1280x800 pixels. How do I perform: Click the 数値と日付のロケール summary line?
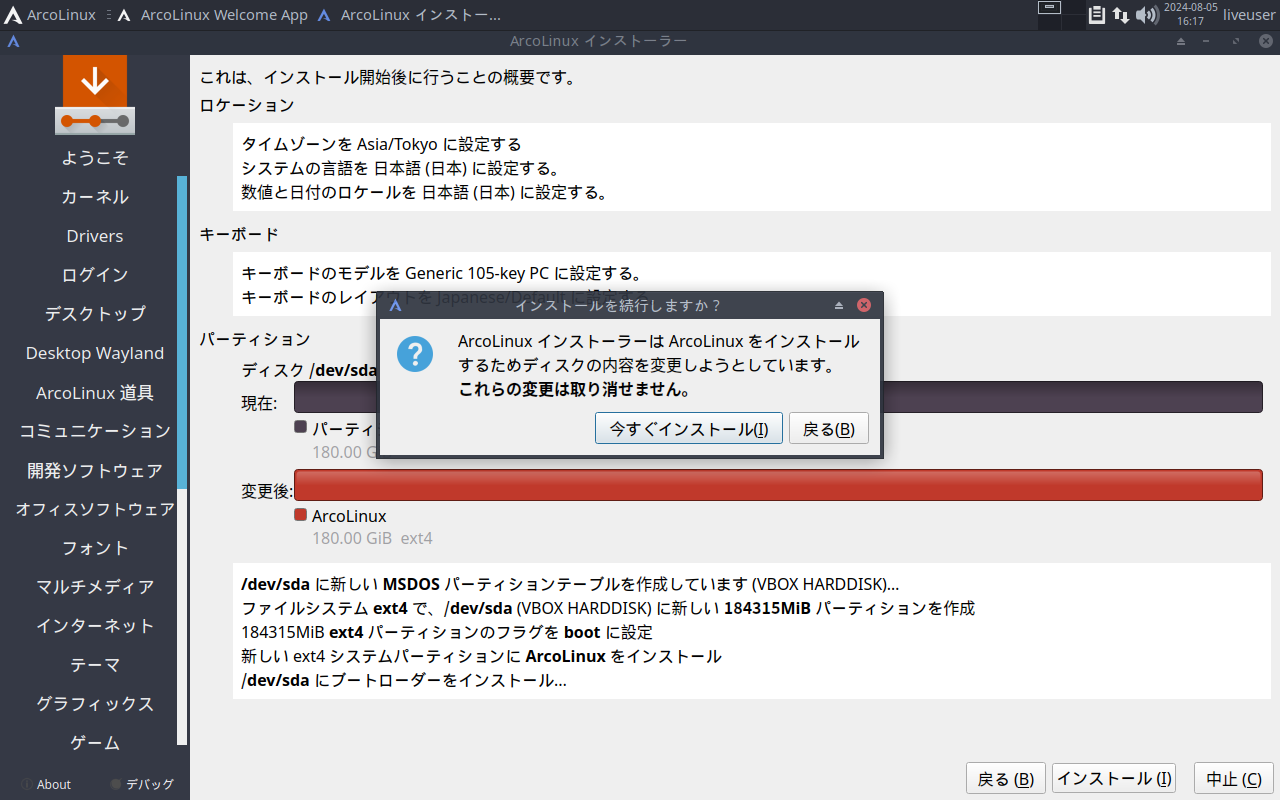coord(425,192)
